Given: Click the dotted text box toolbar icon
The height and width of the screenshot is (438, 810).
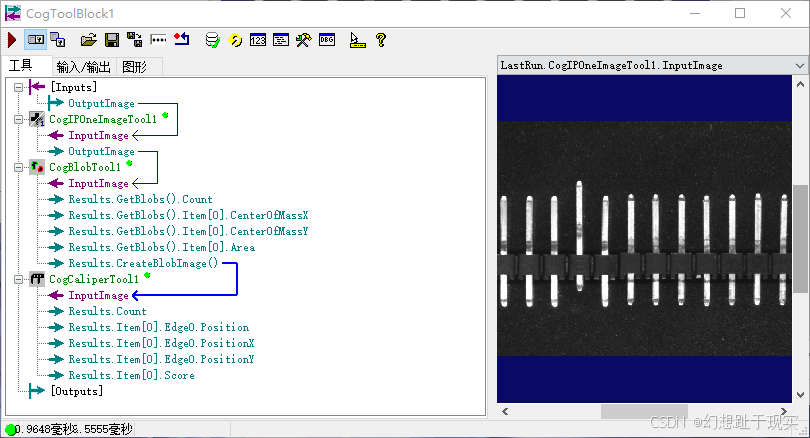Looking at the screenshot, I should click(x=158, y=40).
